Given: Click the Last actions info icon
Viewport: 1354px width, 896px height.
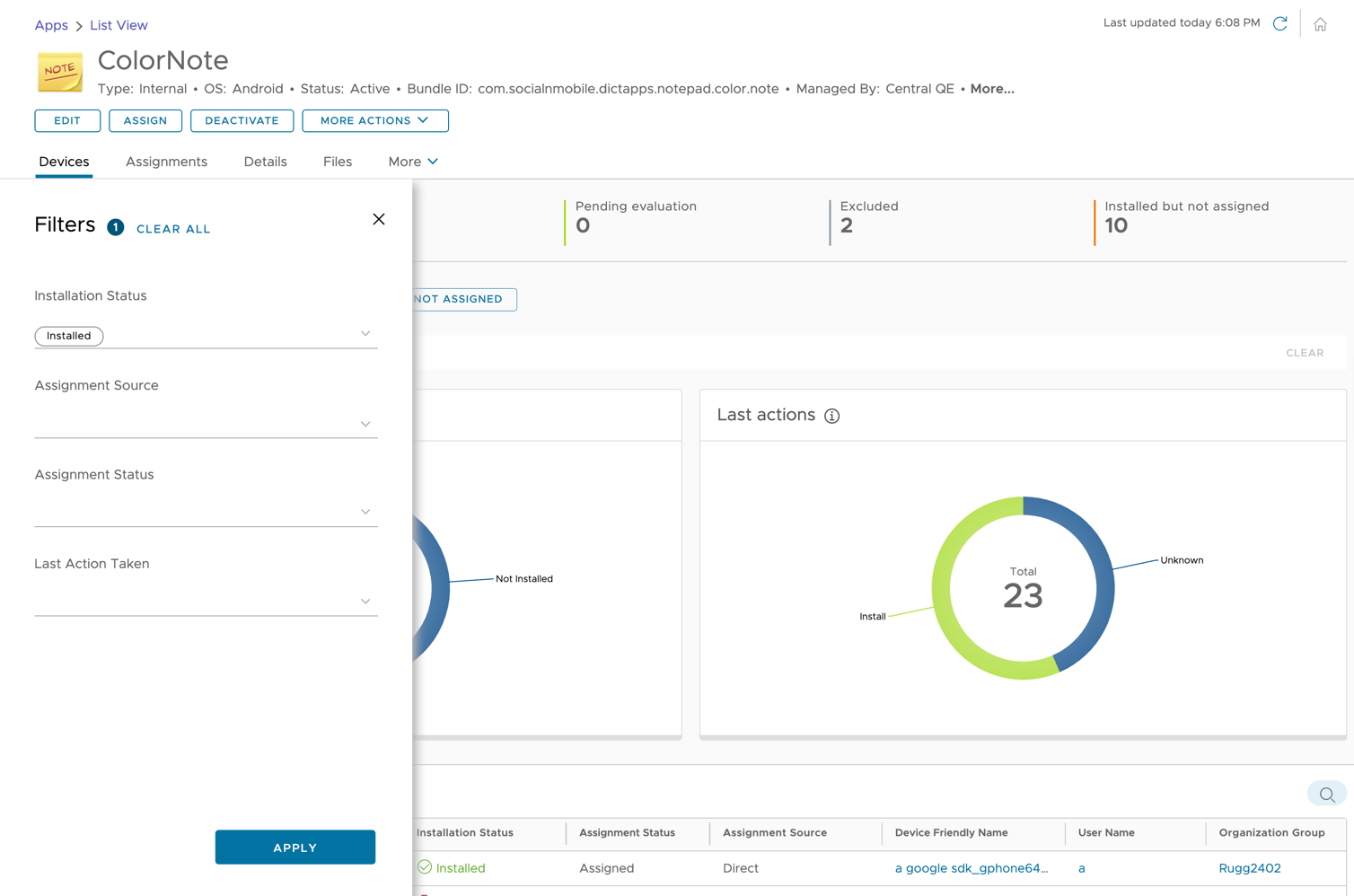Looking at the screenshot, I should (831, 416).
